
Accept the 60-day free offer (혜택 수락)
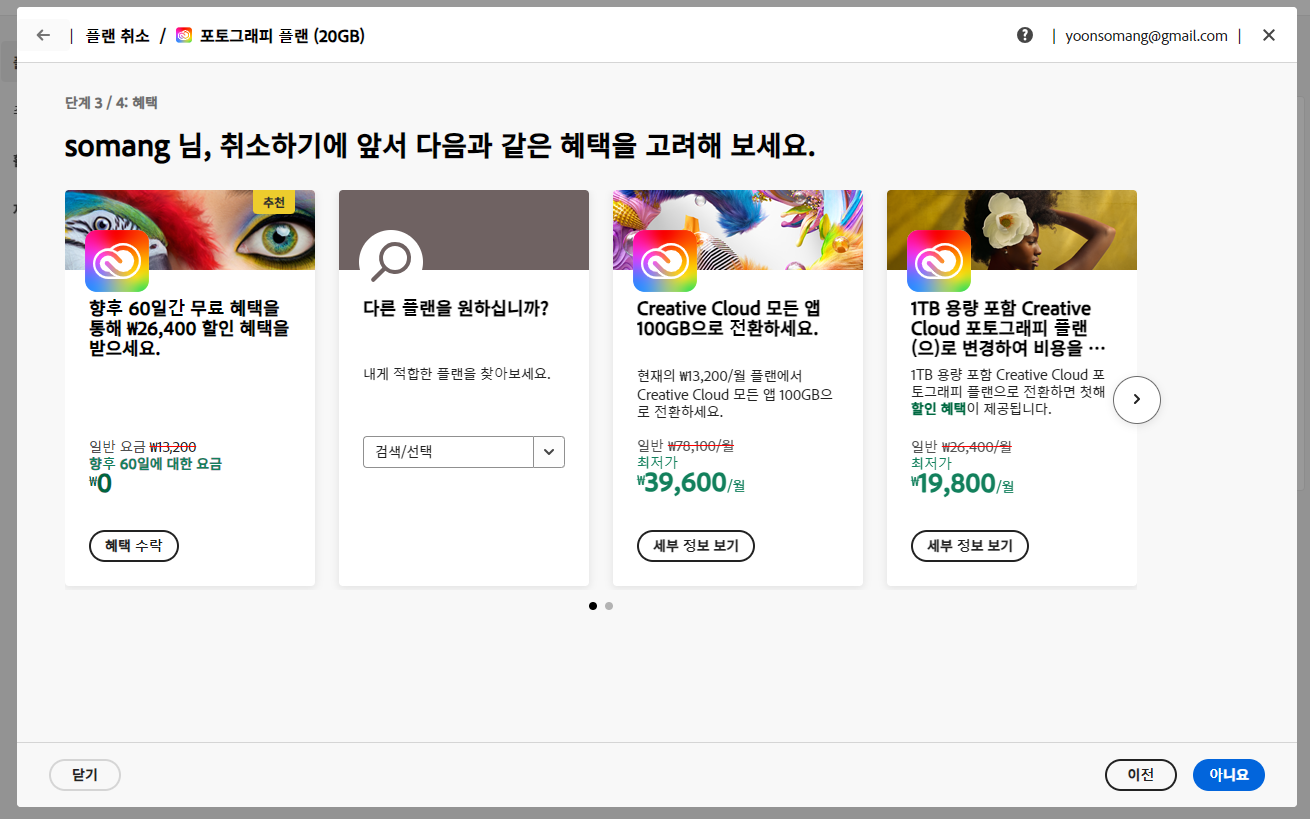[134, 546]
